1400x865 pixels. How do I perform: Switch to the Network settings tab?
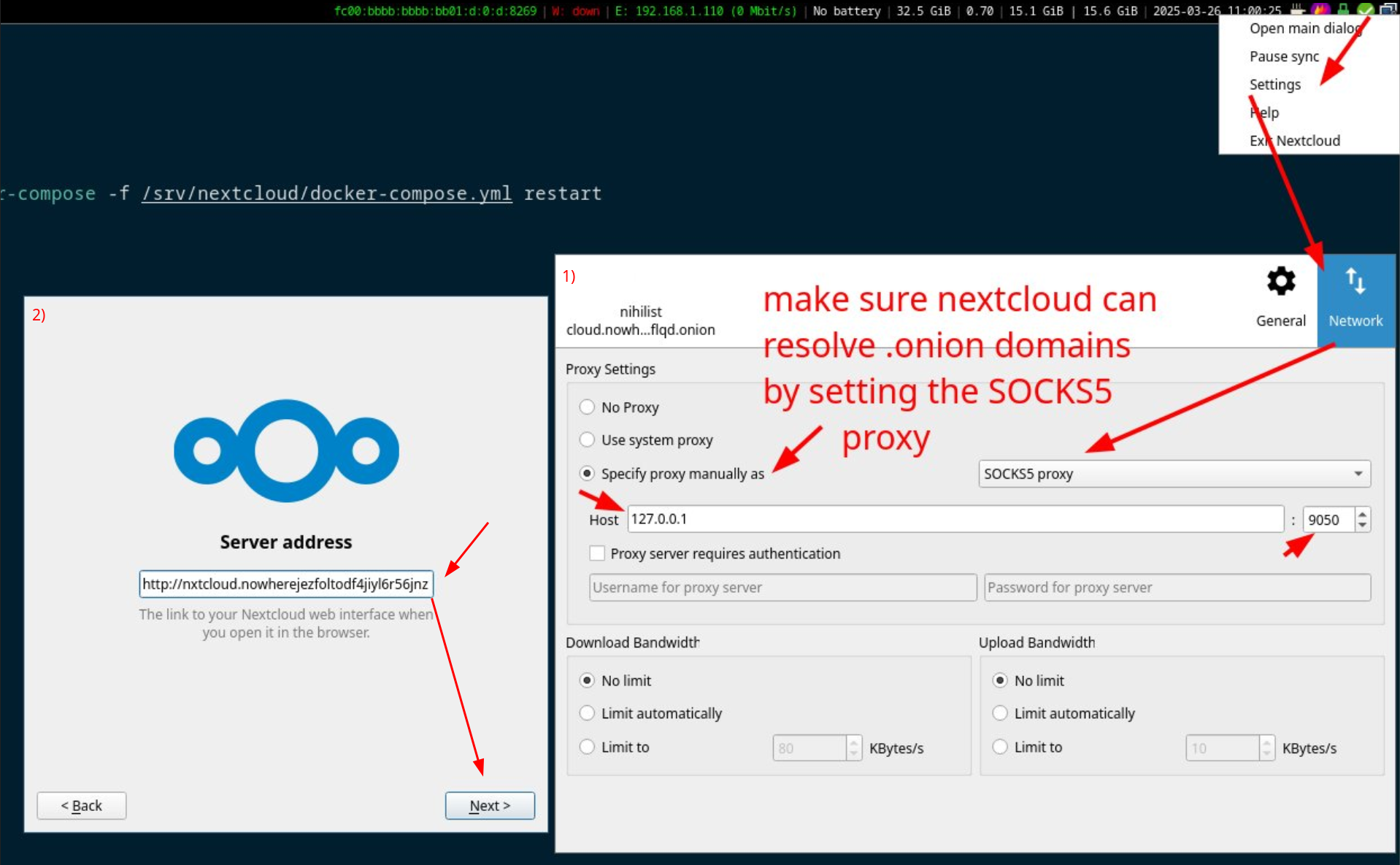[x=1355, y=300]
